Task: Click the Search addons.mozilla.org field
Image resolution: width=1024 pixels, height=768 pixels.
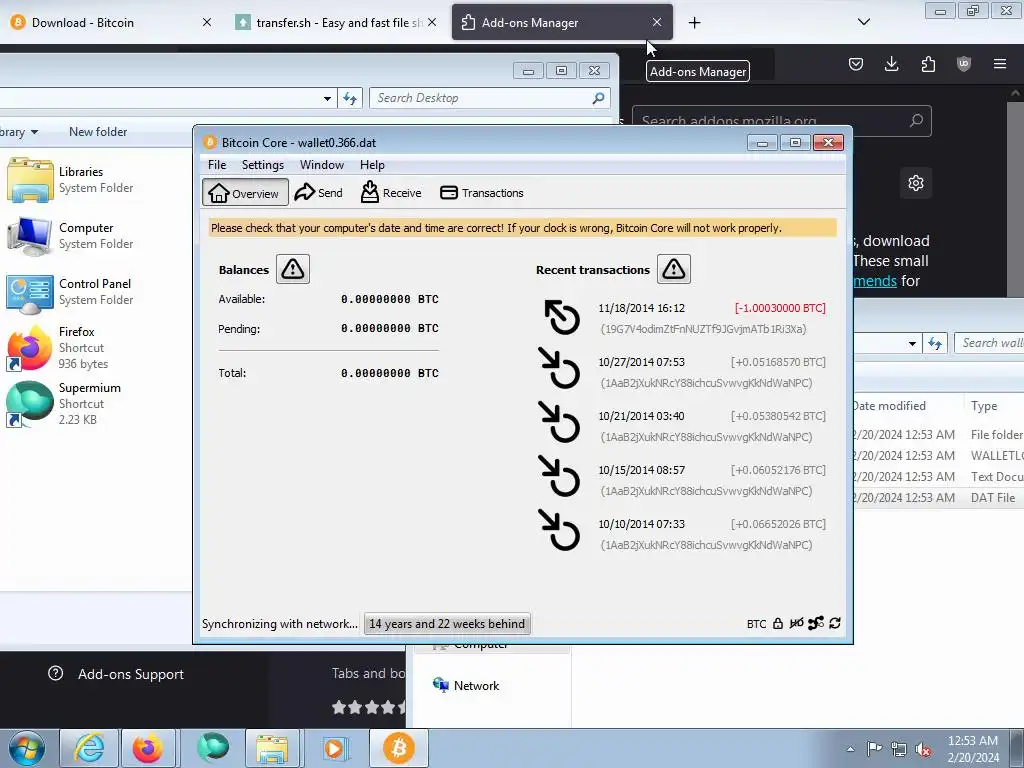Action: coord(782,121)
